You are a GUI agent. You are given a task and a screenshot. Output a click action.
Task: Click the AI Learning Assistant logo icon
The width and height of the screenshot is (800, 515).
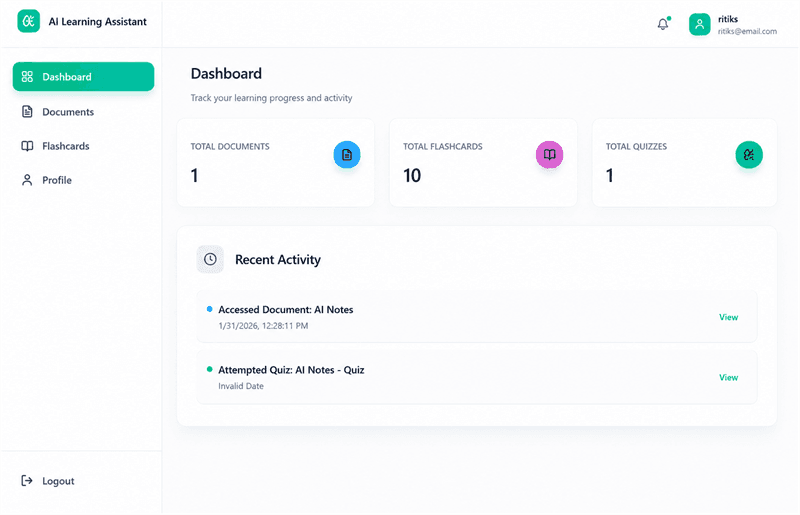(x=29, y=21)
